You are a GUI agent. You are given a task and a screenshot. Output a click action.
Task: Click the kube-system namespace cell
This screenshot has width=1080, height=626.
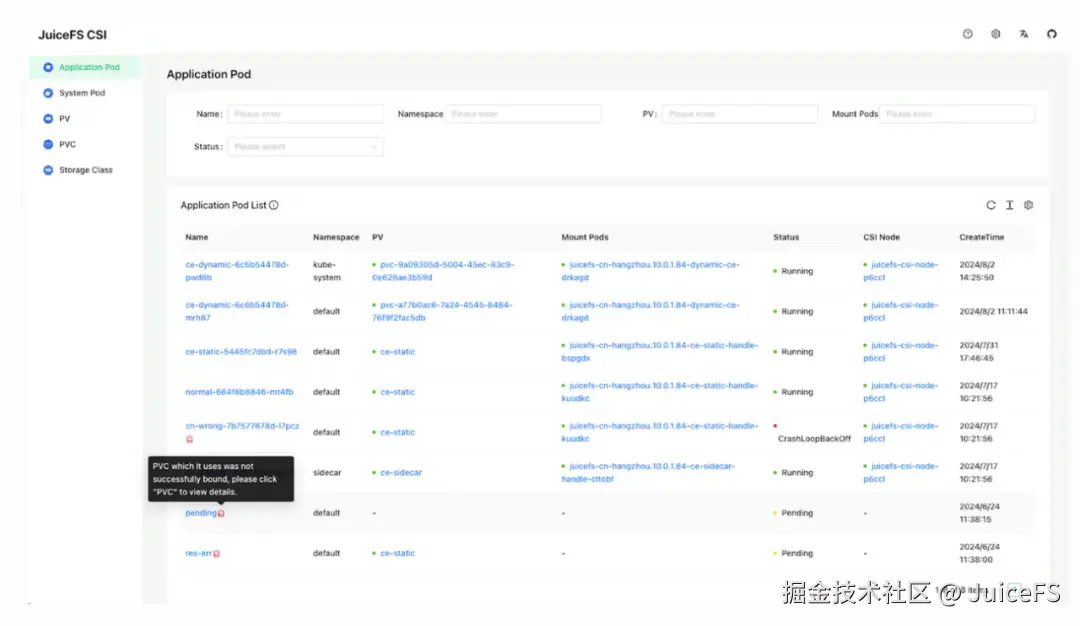pos(326,271)
